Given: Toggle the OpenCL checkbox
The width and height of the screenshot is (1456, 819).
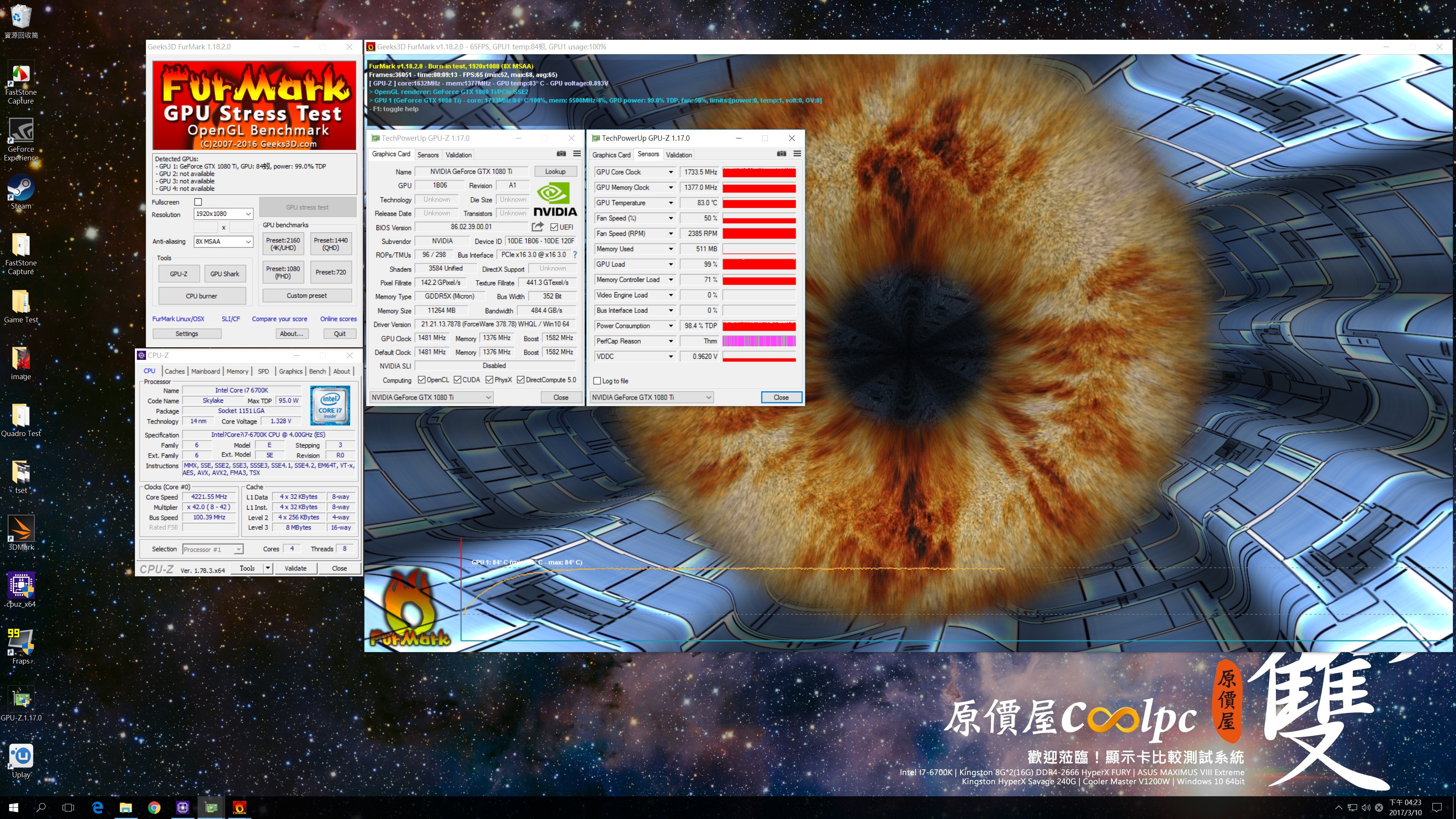Looking at the screenshot, I should (421, 380).
